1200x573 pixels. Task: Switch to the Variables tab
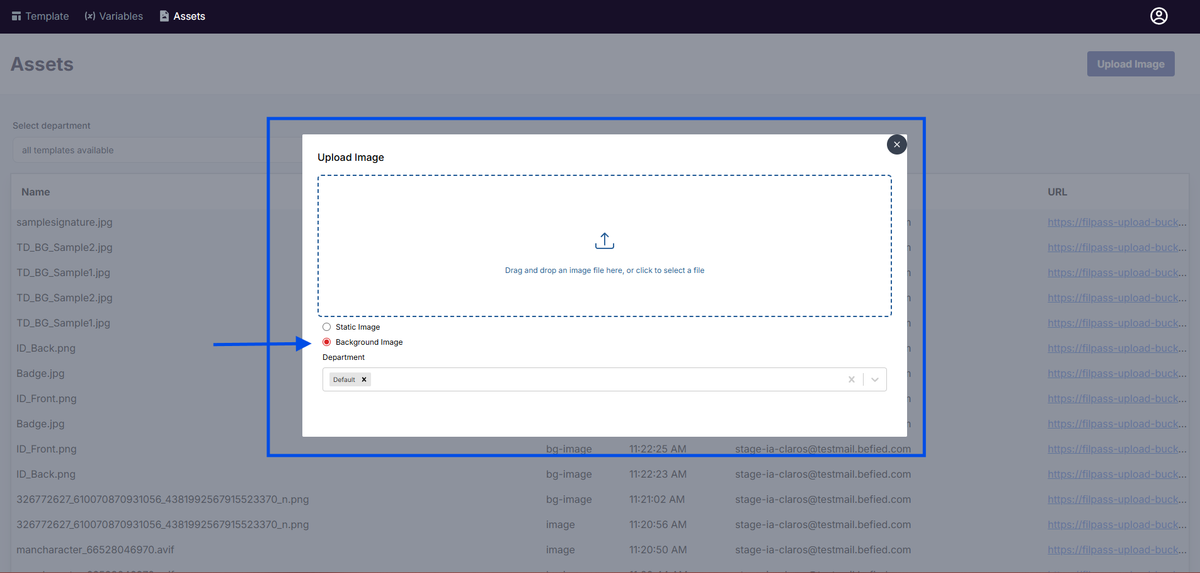[x=114, y=16]
